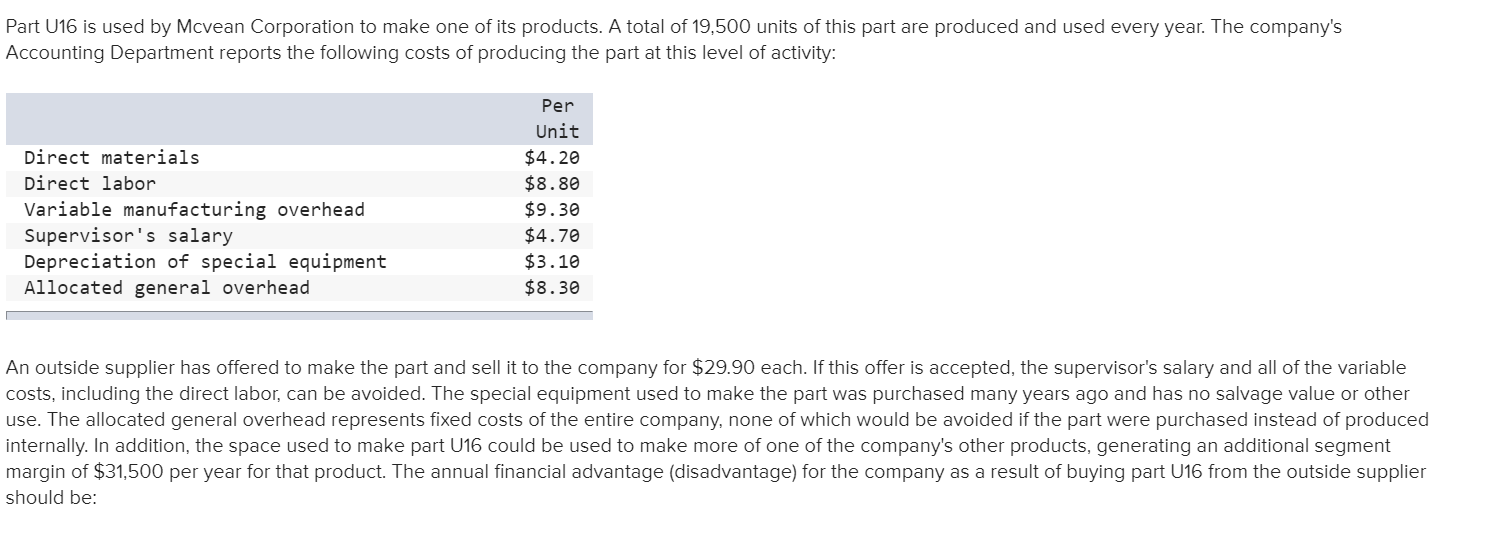Click the Variable manufacturing overhead label
The height and width of the screenshot is (549, 1485).
(194, 210)
